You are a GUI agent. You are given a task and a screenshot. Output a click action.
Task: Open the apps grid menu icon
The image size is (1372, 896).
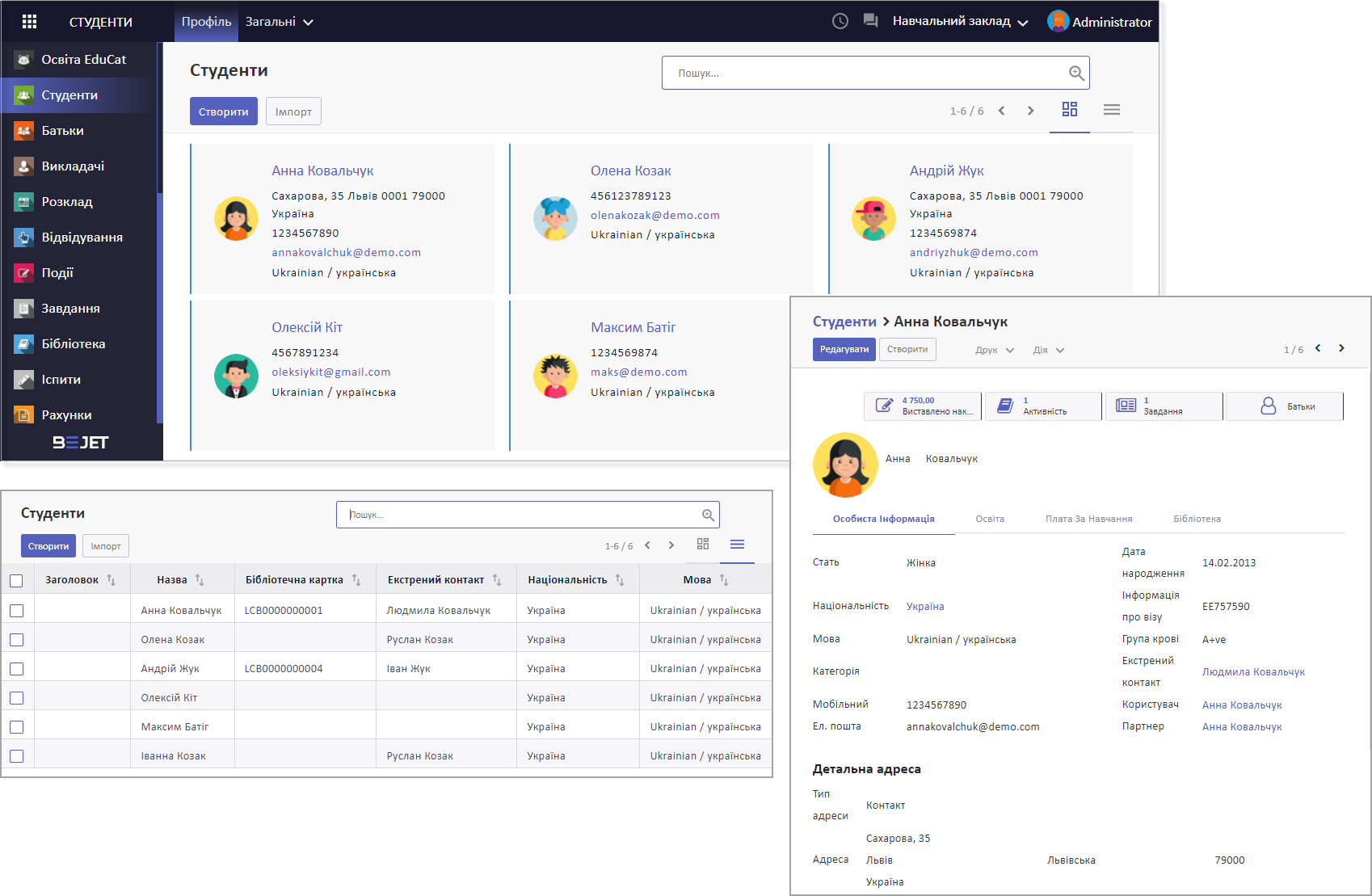click(29, 22)
